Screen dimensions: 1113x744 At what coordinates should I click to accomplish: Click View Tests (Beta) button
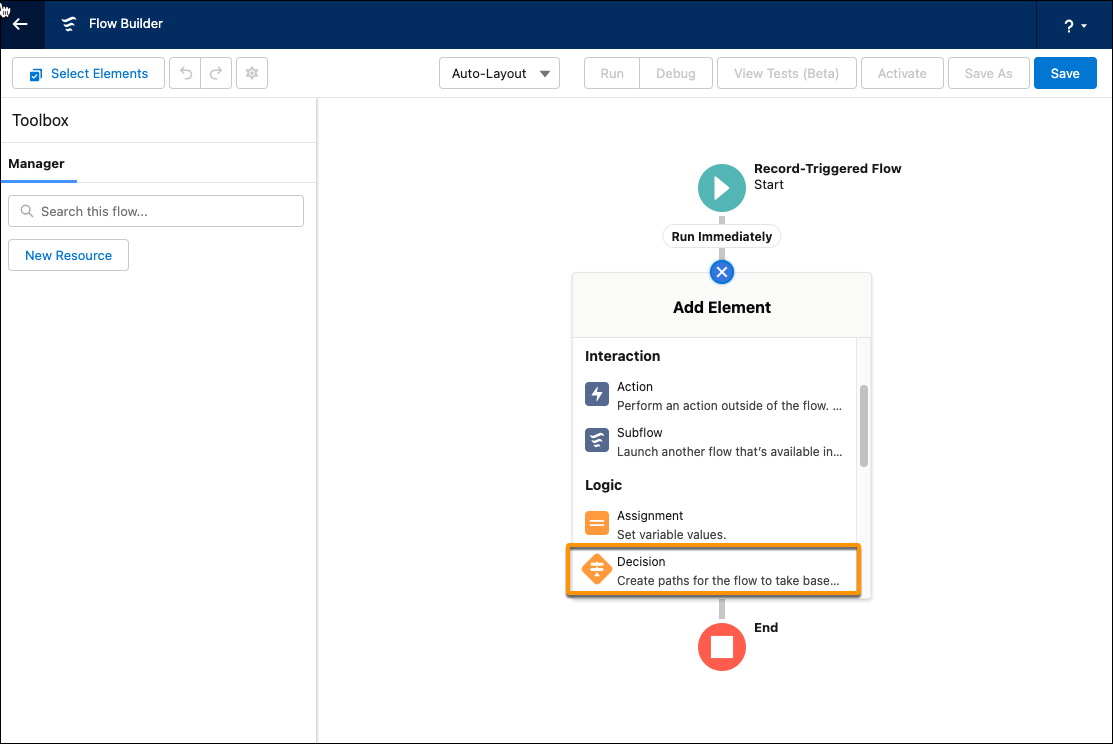click(786, 73)
